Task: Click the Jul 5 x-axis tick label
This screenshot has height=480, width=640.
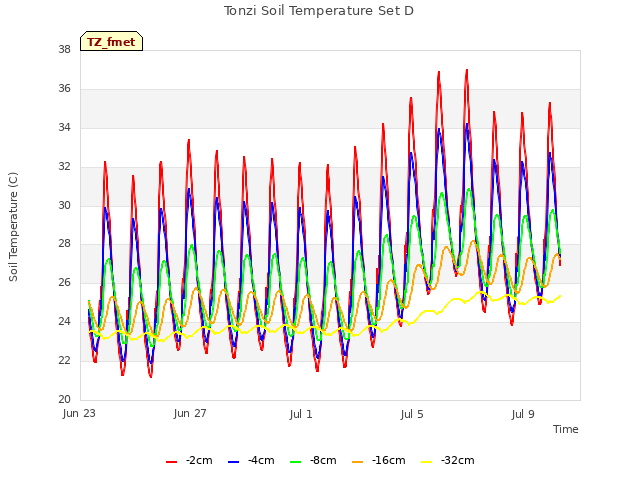Action: (412, 414)
